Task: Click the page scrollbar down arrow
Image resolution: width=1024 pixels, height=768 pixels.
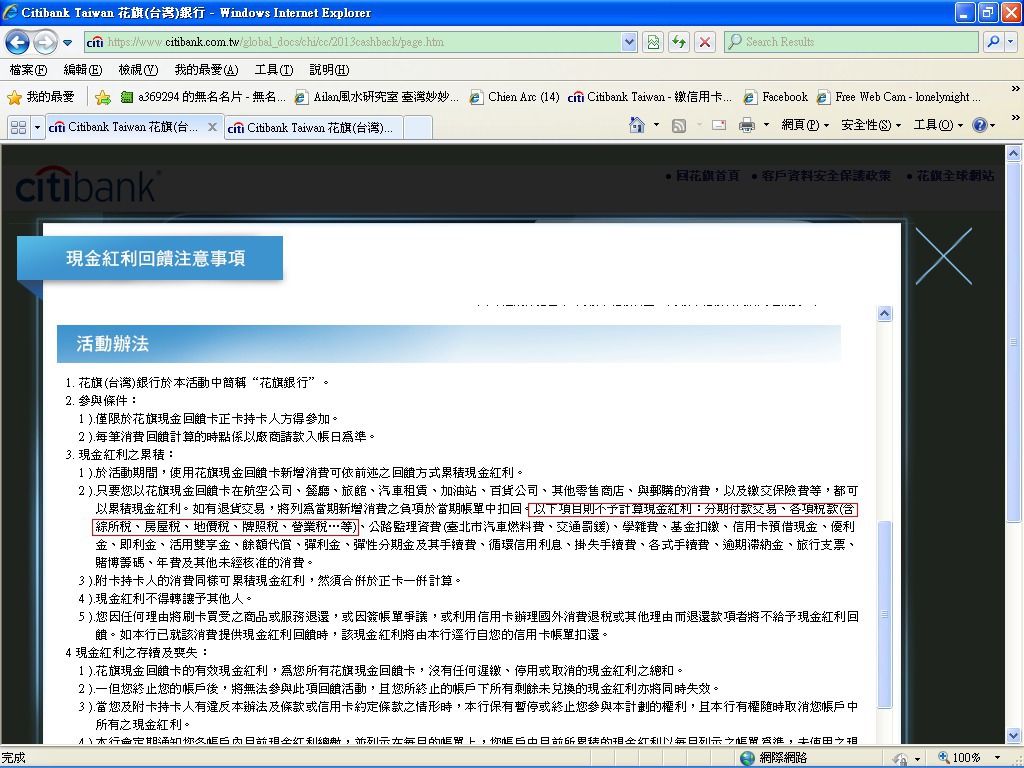Action: tap(1014, 735)
